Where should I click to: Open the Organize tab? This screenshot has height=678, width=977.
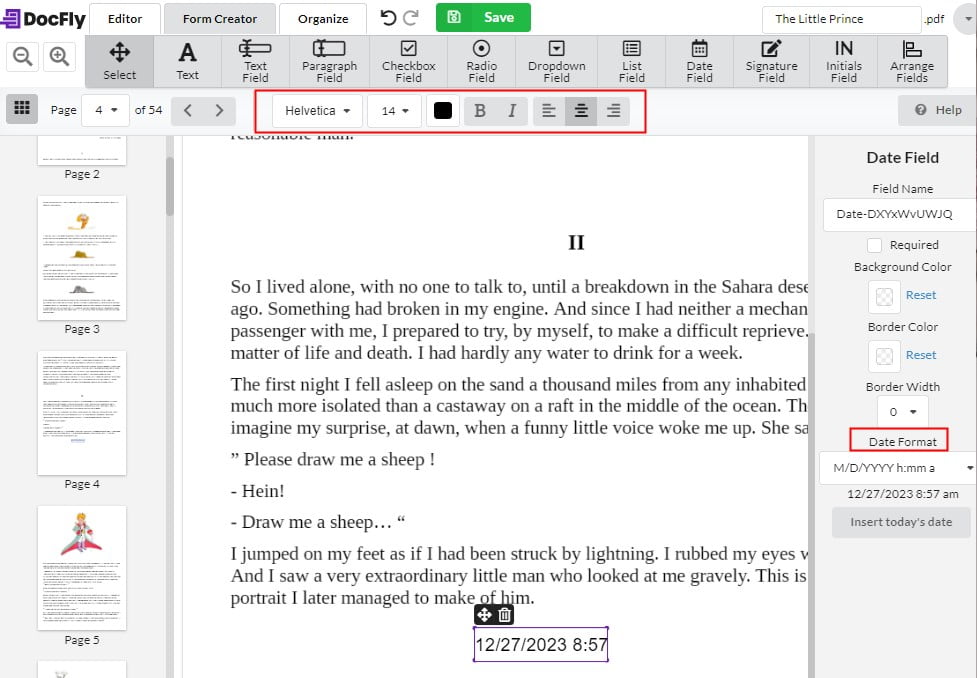[x=322, y=17]
